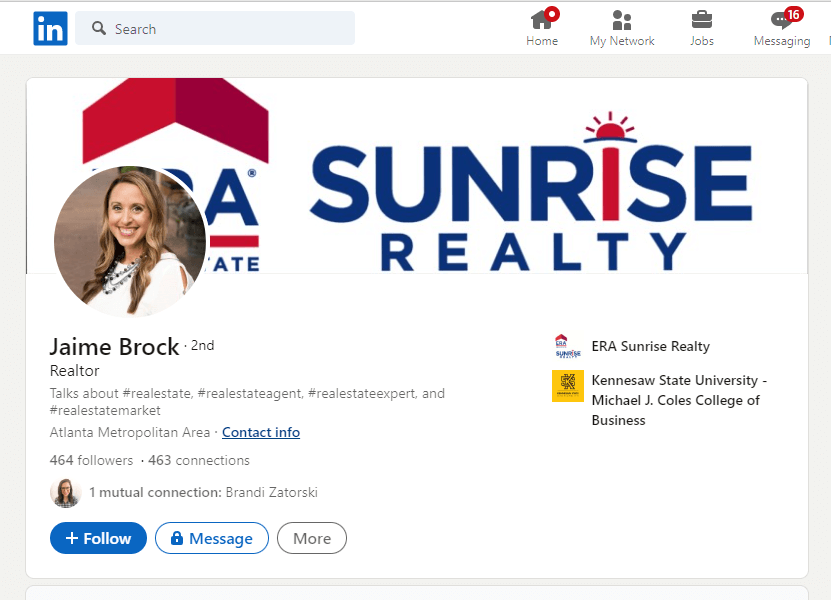This screenshot has width=831, height=600.
Task: Click the 2nd degree connection label
Action: click(202, 345)
